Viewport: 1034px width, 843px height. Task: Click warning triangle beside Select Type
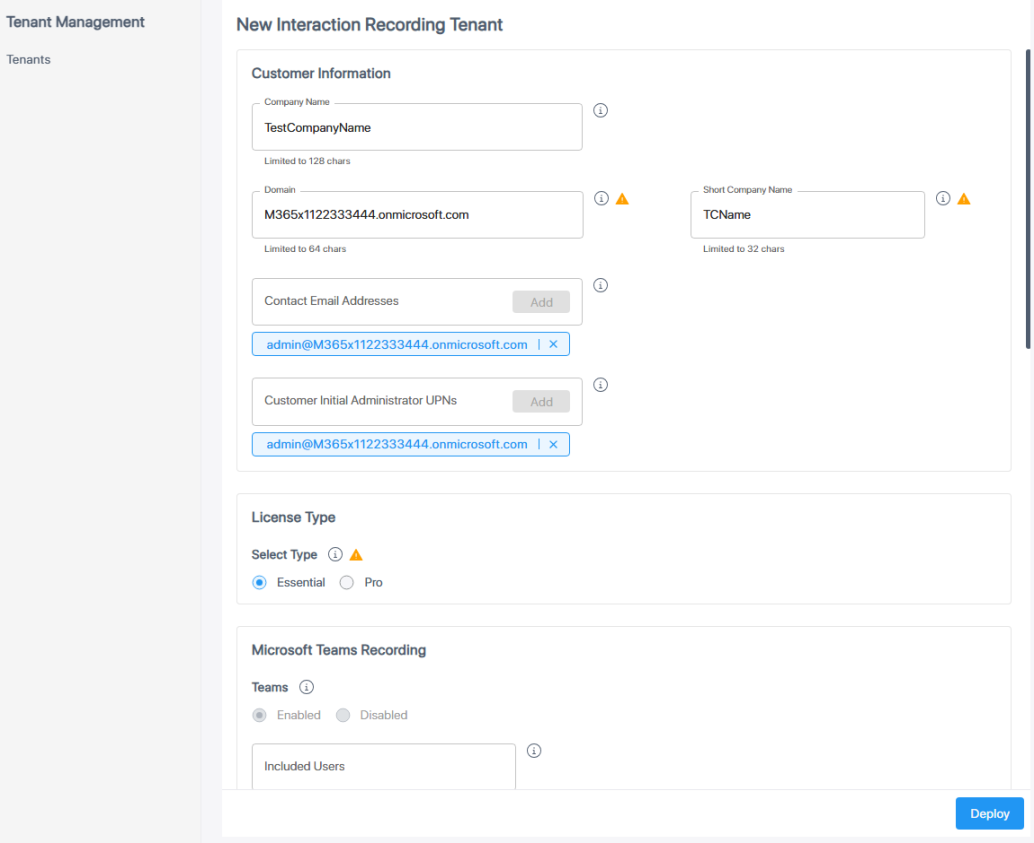pos(356,555)
